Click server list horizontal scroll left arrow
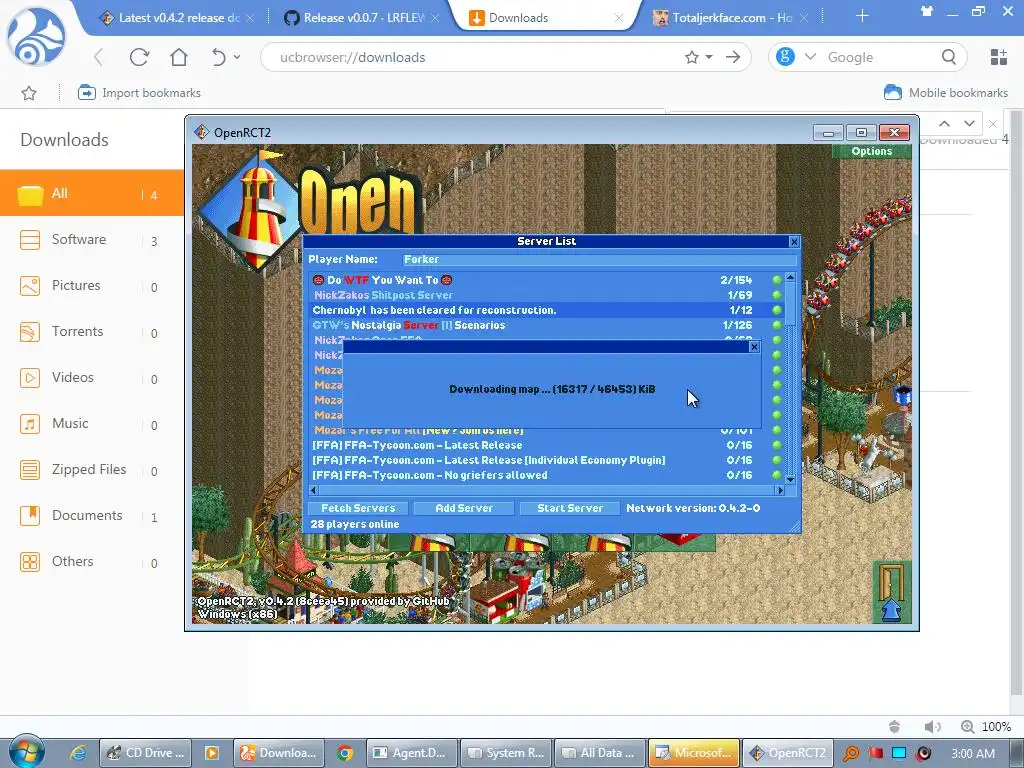 (313, 490)
